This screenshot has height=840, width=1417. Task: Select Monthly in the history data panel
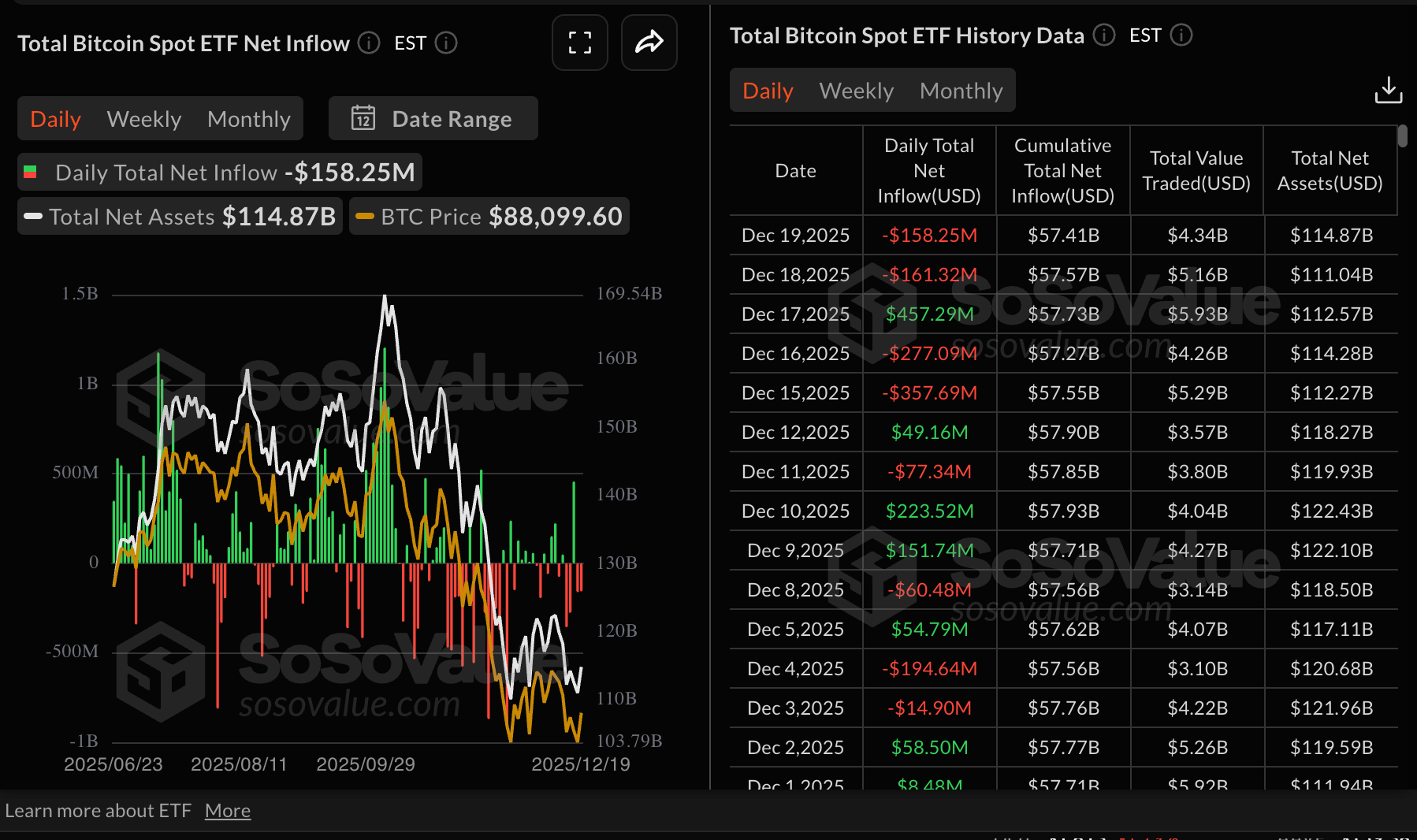click(x=960, y=90)
